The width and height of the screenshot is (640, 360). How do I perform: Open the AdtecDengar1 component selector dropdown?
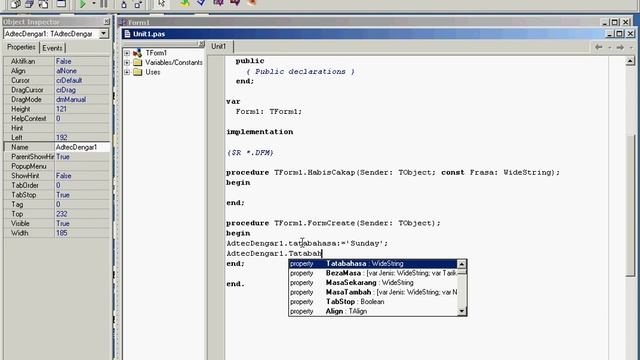coord(104,34)
